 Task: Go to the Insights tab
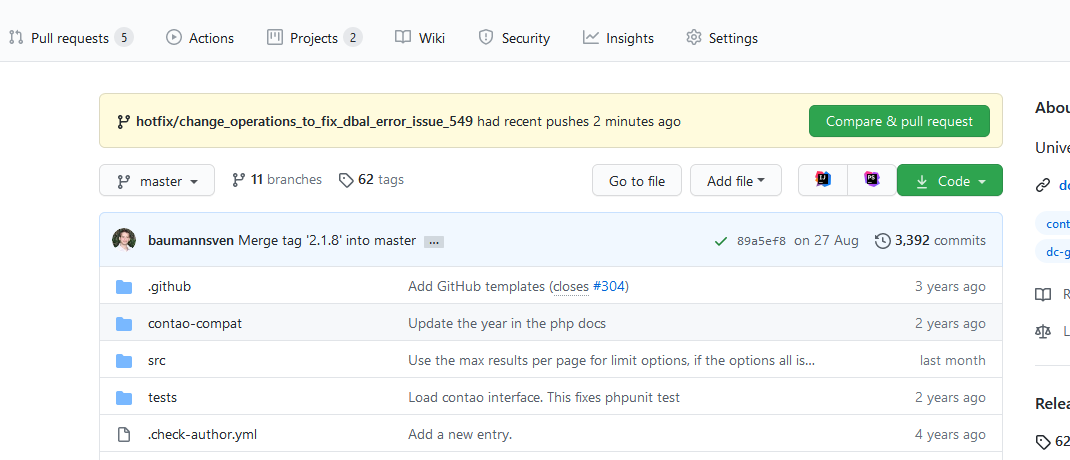coord(618,38)
